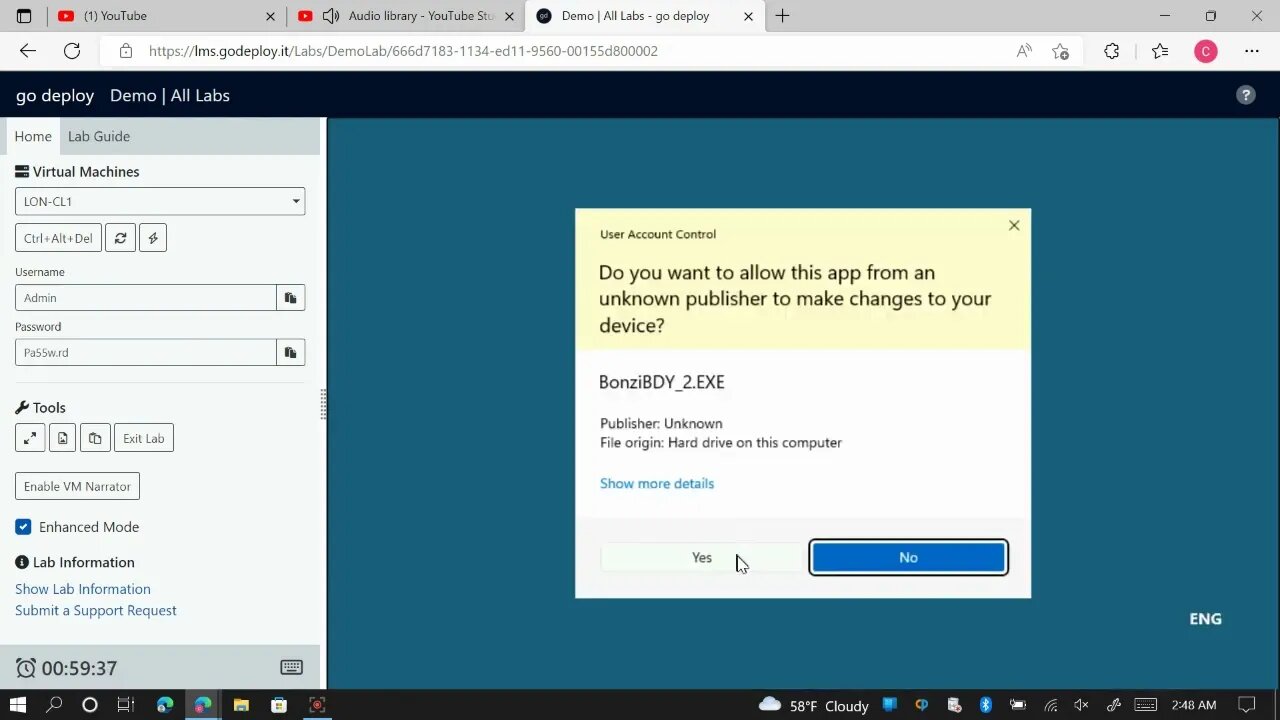This screenshot has height=720, width=1280.
Task: Open browser settings and more menu
Action: [1252, 51]
